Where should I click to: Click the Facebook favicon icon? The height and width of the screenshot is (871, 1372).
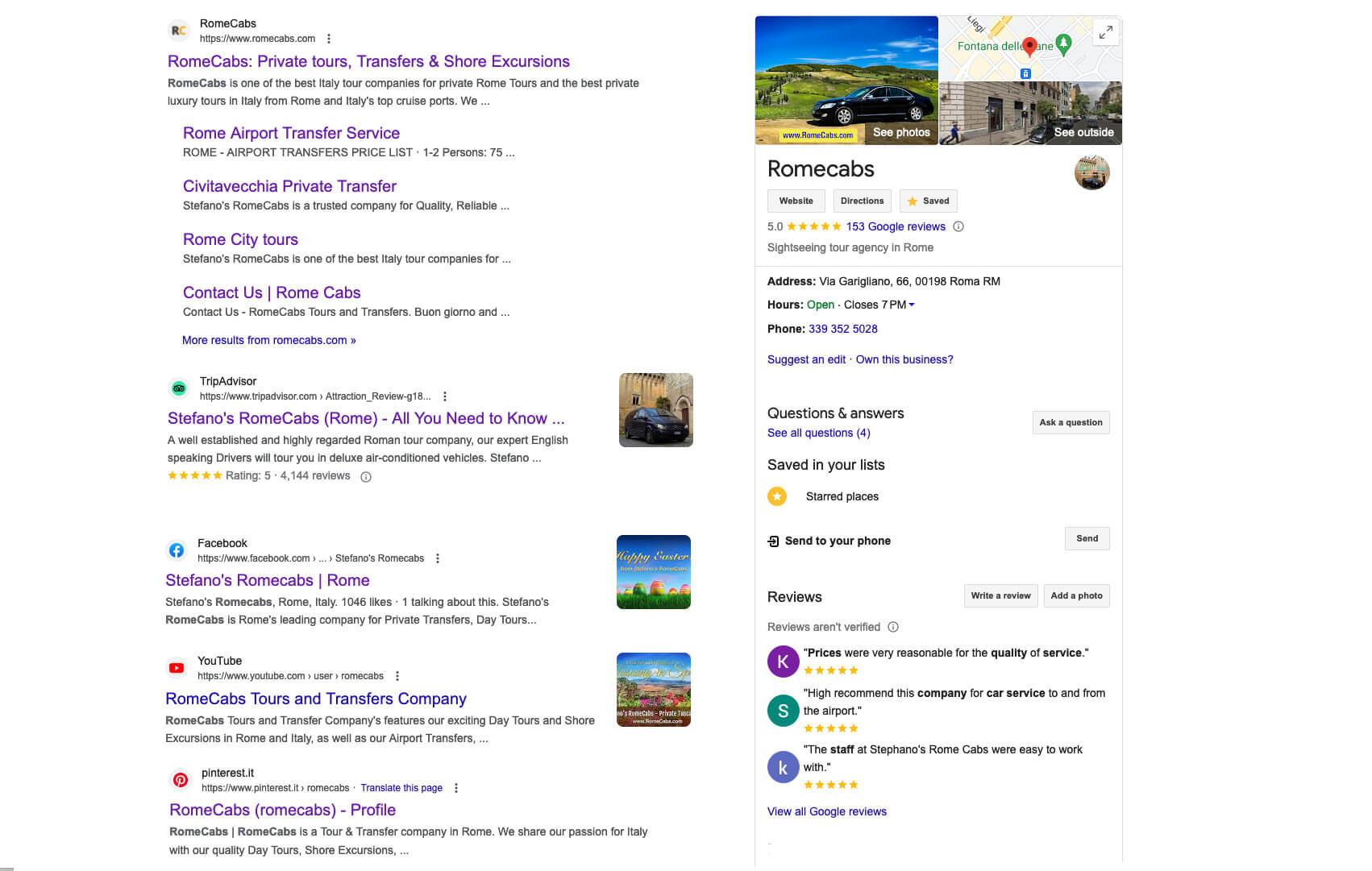(x=177, y=550)
